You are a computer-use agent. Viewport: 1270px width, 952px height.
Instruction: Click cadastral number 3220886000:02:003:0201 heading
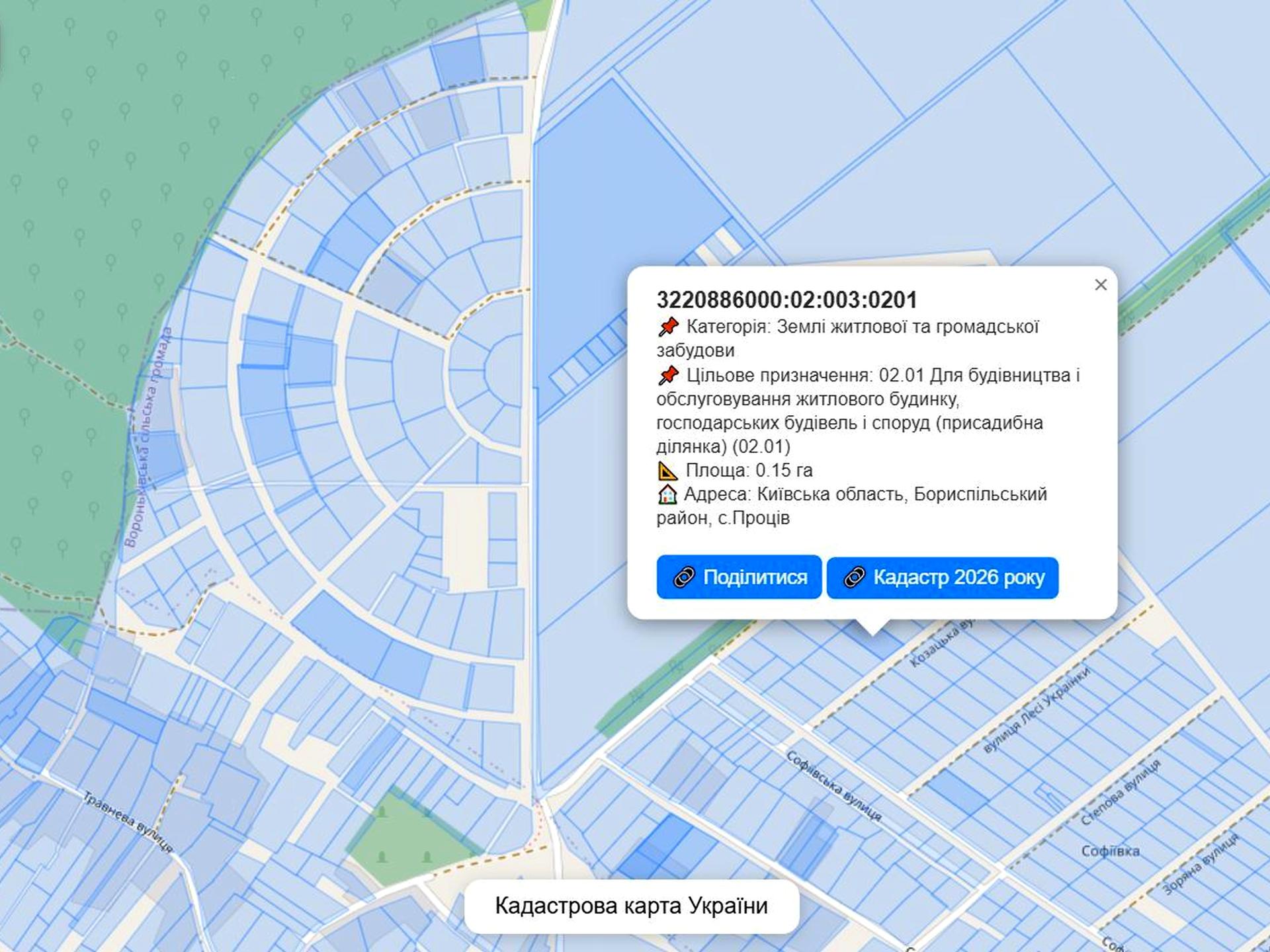786,300
